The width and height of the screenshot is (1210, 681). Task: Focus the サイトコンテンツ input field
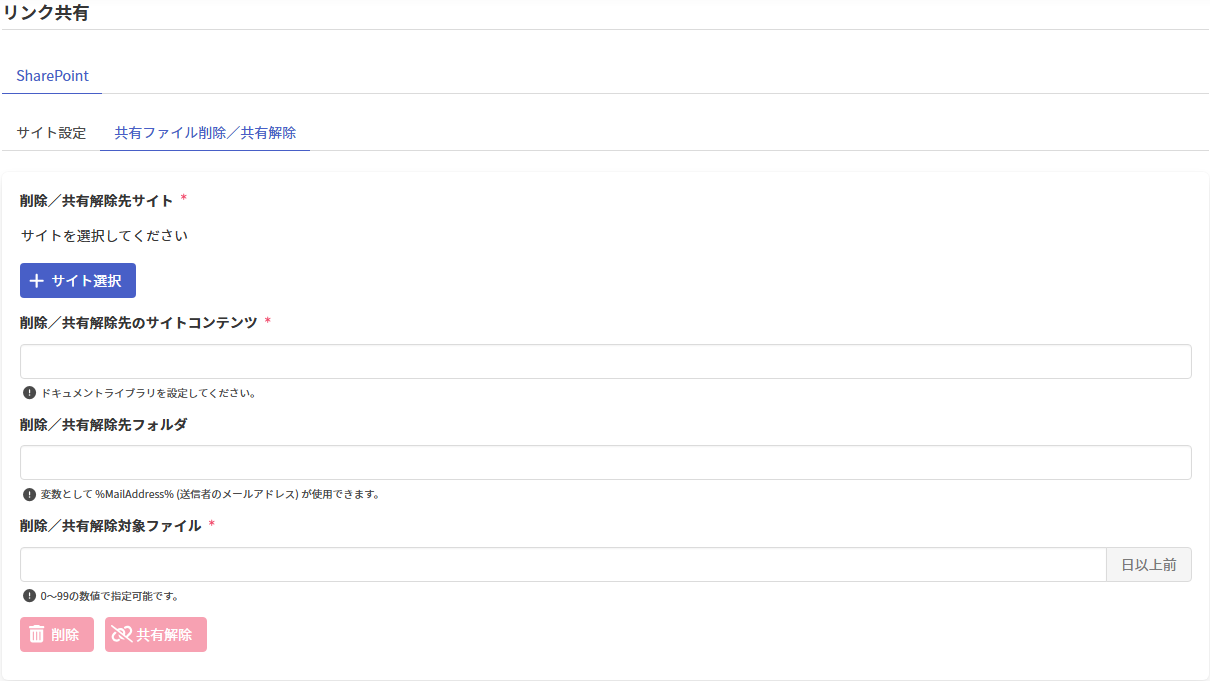(x=605, y=362)
